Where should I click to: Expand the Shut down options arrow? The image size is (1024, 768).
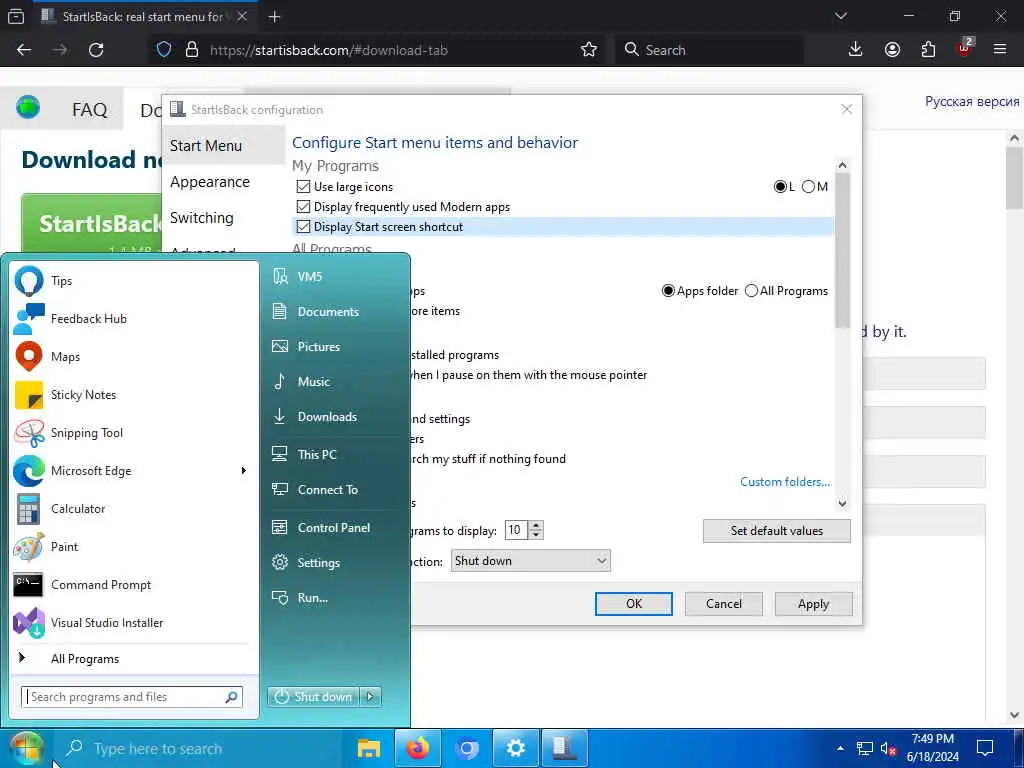point(371,697)
